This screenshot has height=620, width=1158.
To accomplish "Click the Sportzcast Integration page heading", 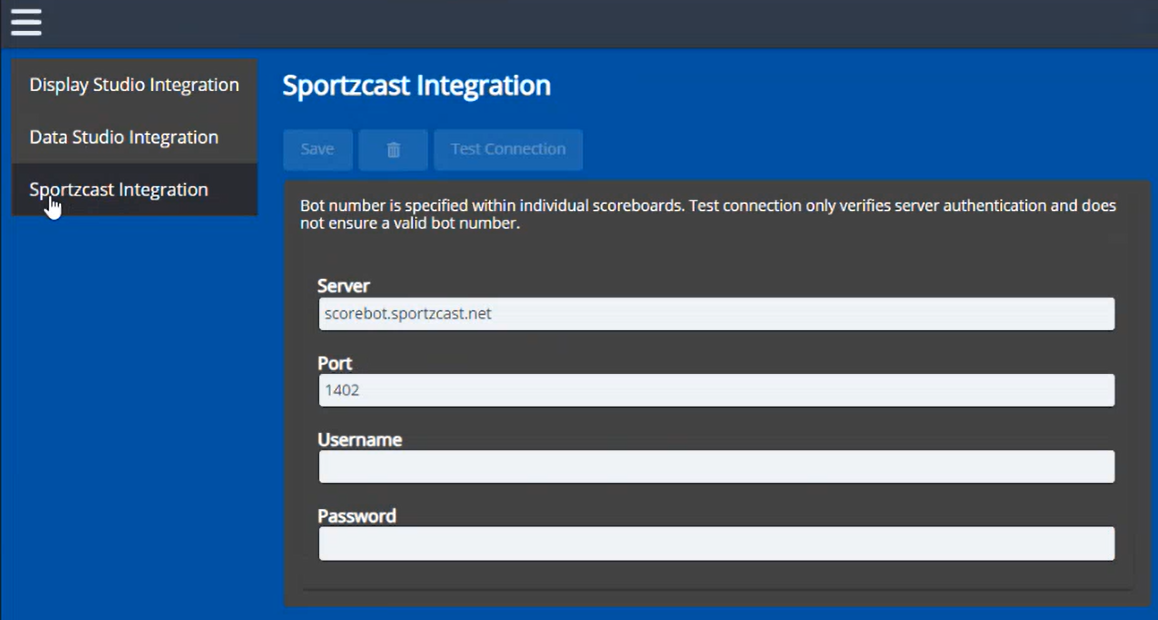I will [416, 86].
